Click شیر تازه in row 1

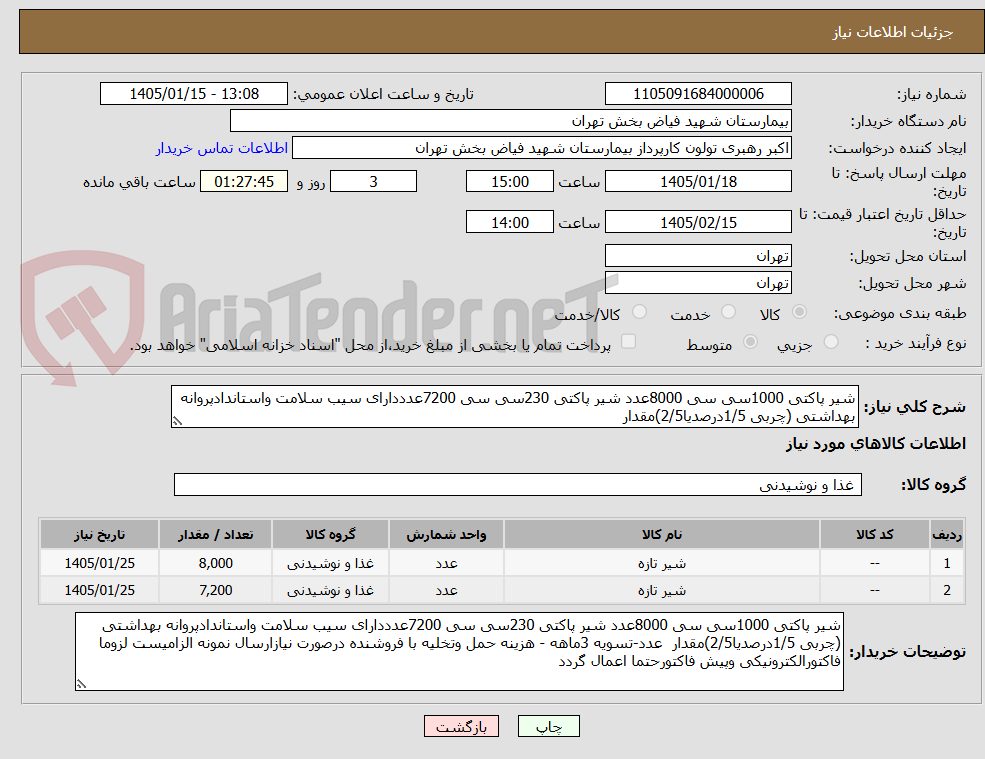tap(661, 563)
